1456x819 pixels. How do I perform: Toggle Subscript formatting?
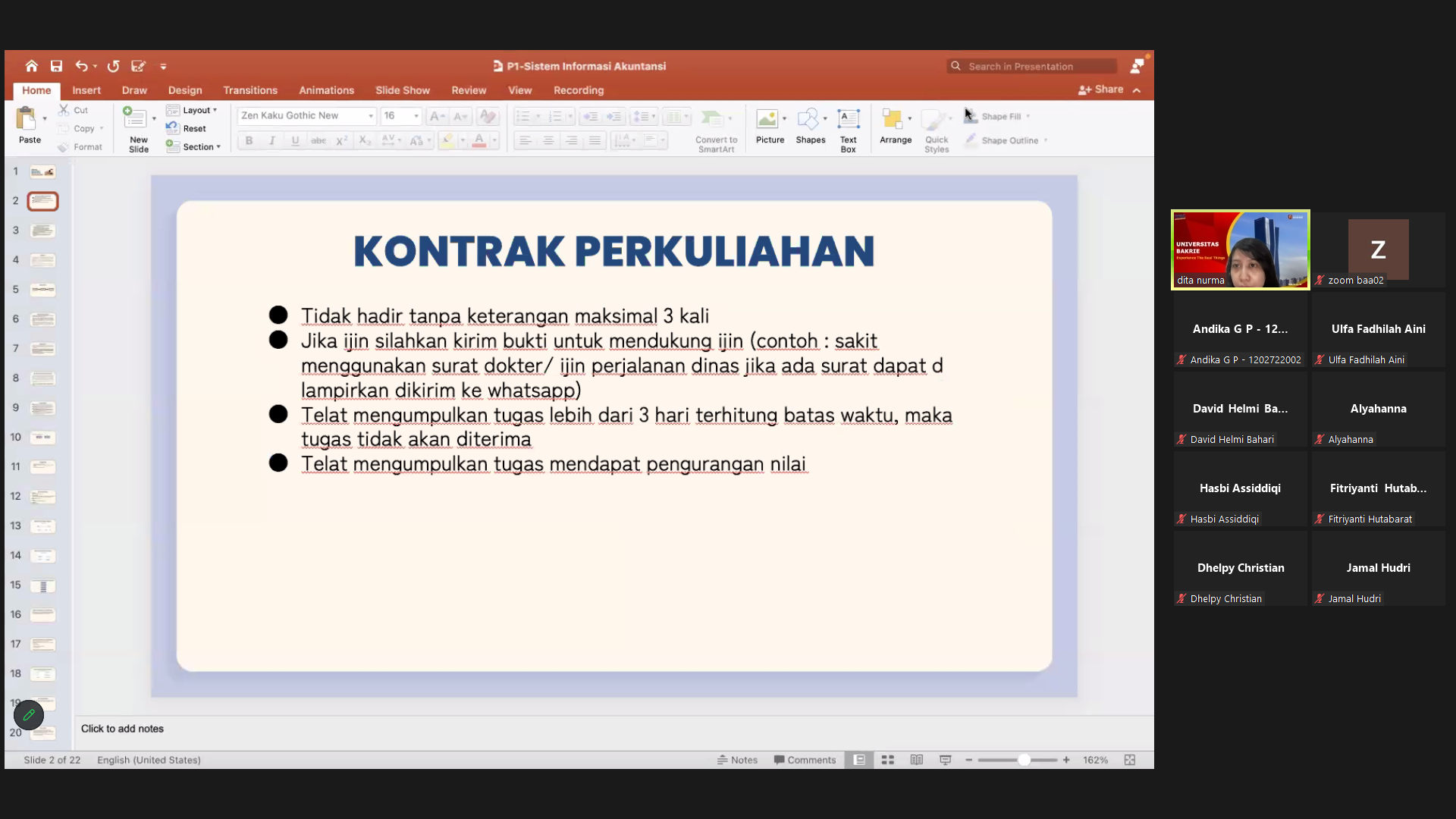[x=365, y=140]
